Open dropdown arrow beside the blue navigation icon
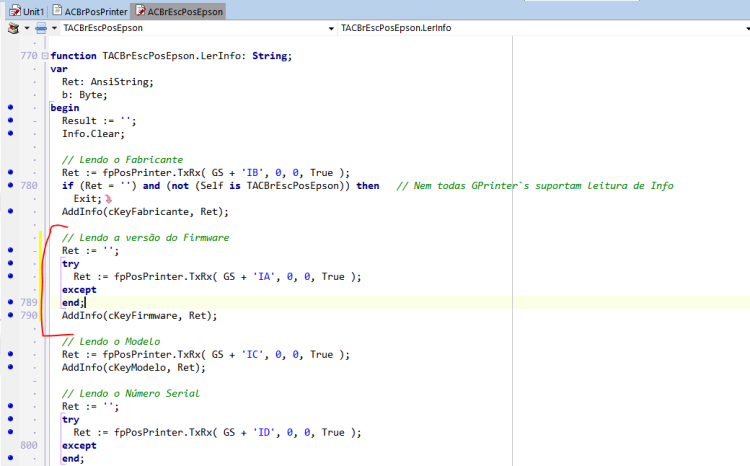 [x=55, y=28]
